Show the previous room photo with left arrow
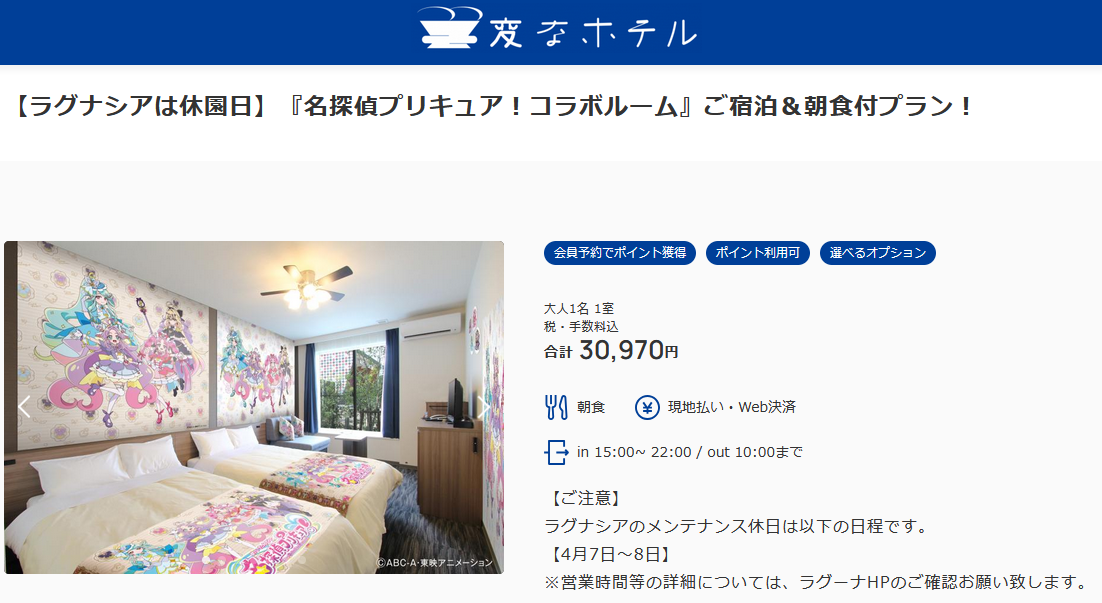The height and width of the screenshot is (603, 1102). pyautogui.click(x=24, y=406)
